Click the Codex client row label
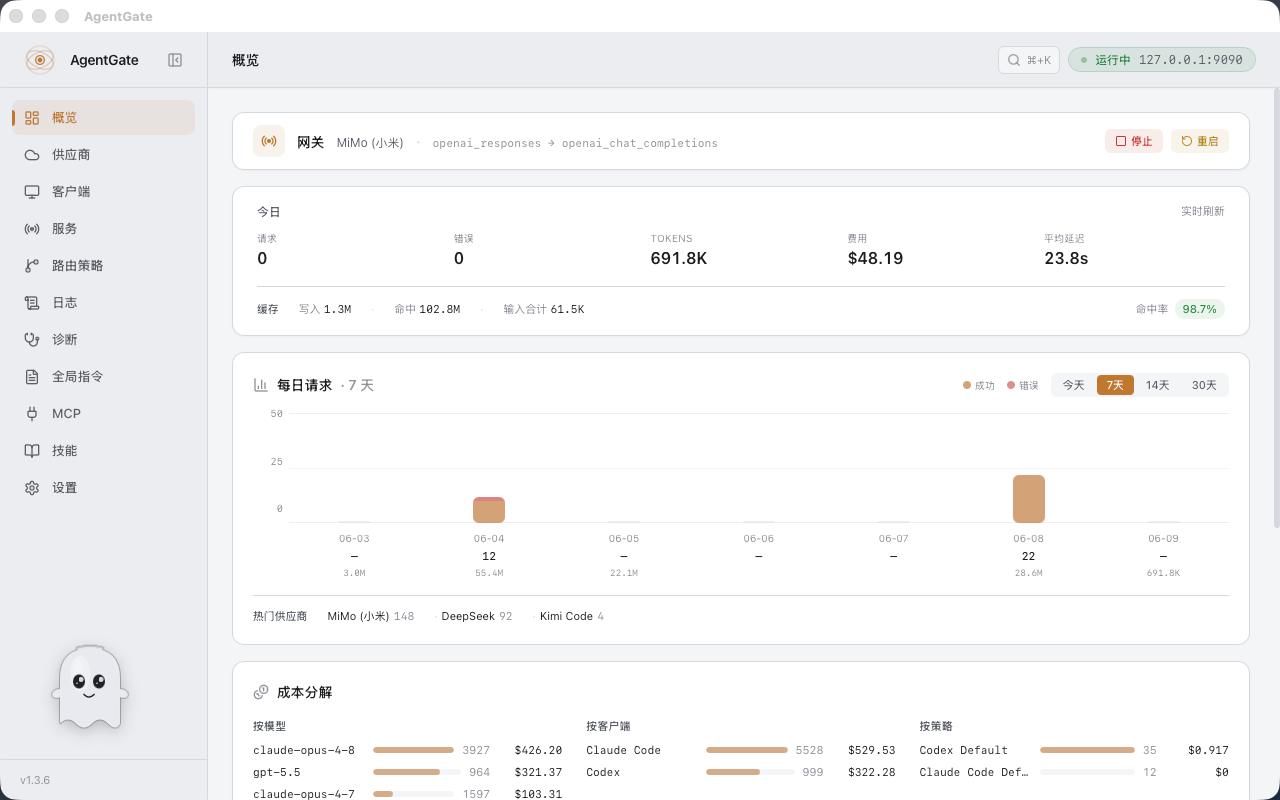Screen dimensions: 1280x800 tap(603, 772)
